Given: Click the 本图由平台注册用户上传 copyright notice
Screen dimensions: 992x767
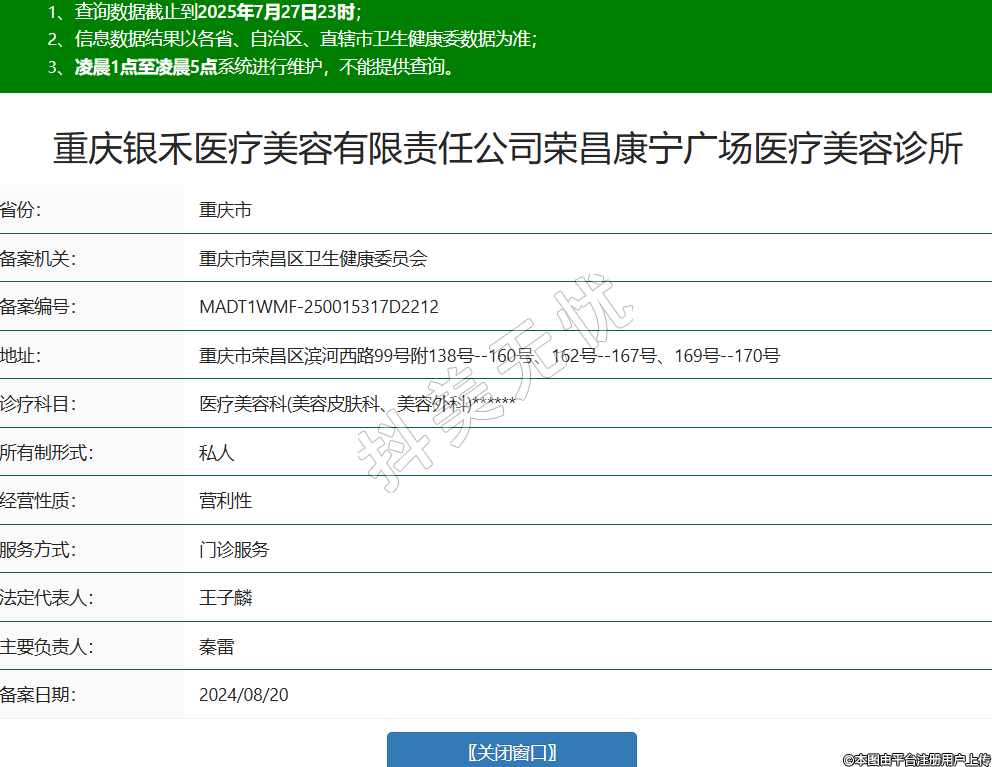Looking at the screenshot, I should [916, 759].
